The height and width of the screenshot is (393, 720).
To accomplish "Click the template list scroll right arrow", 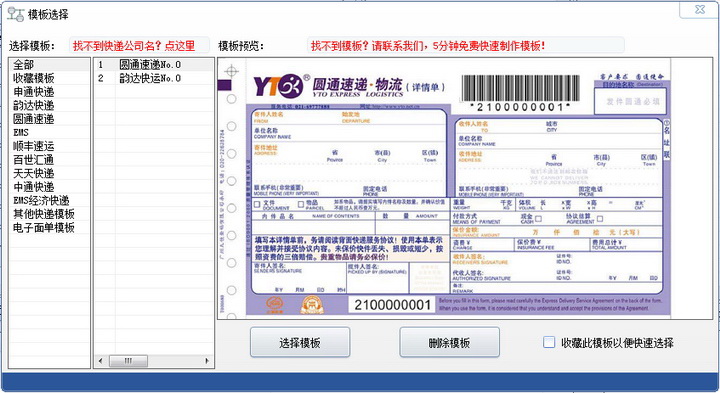I will tap(207, 361).
